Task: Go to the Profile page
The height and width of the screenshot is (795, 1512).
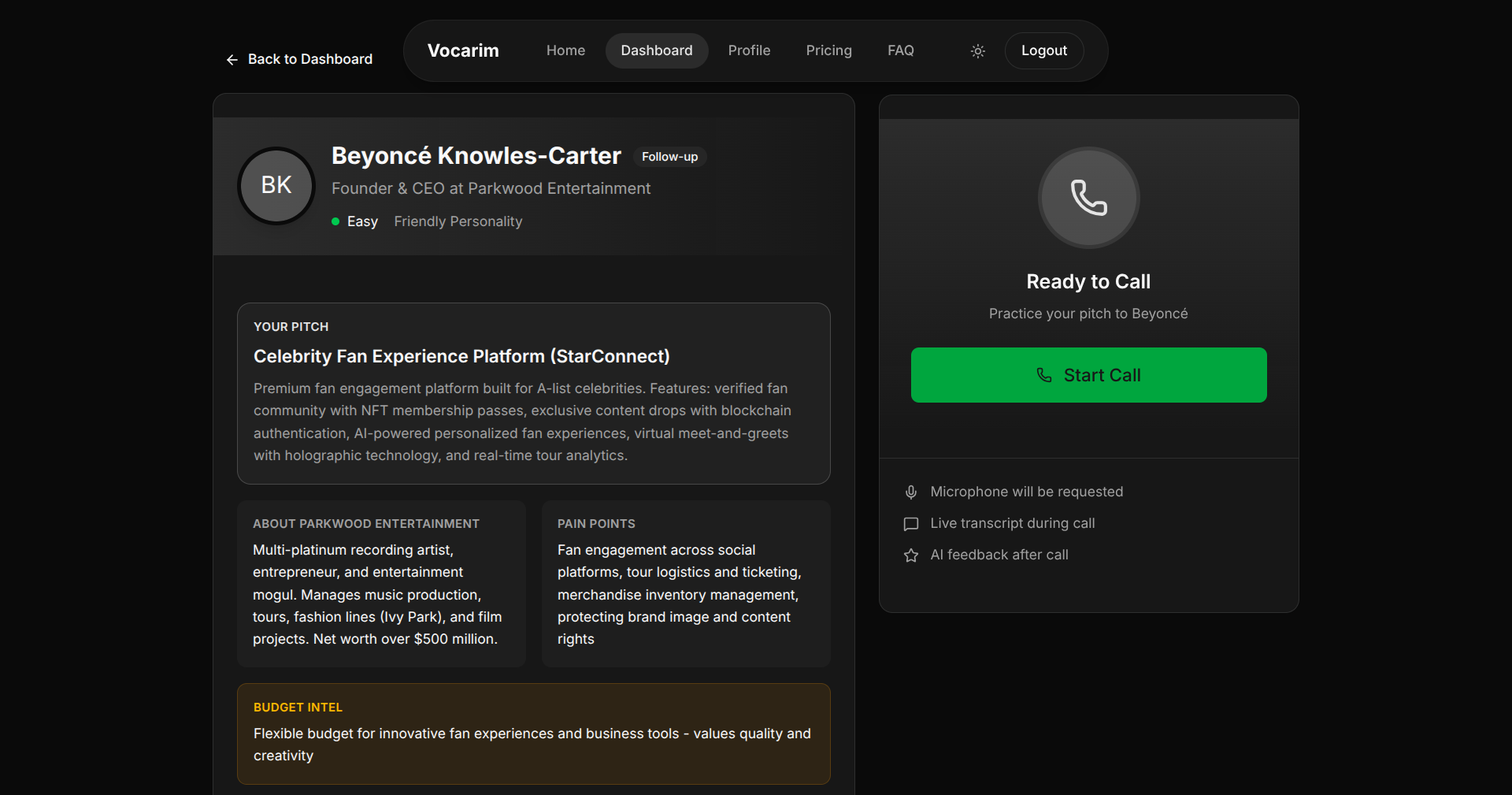Action: 749,50
